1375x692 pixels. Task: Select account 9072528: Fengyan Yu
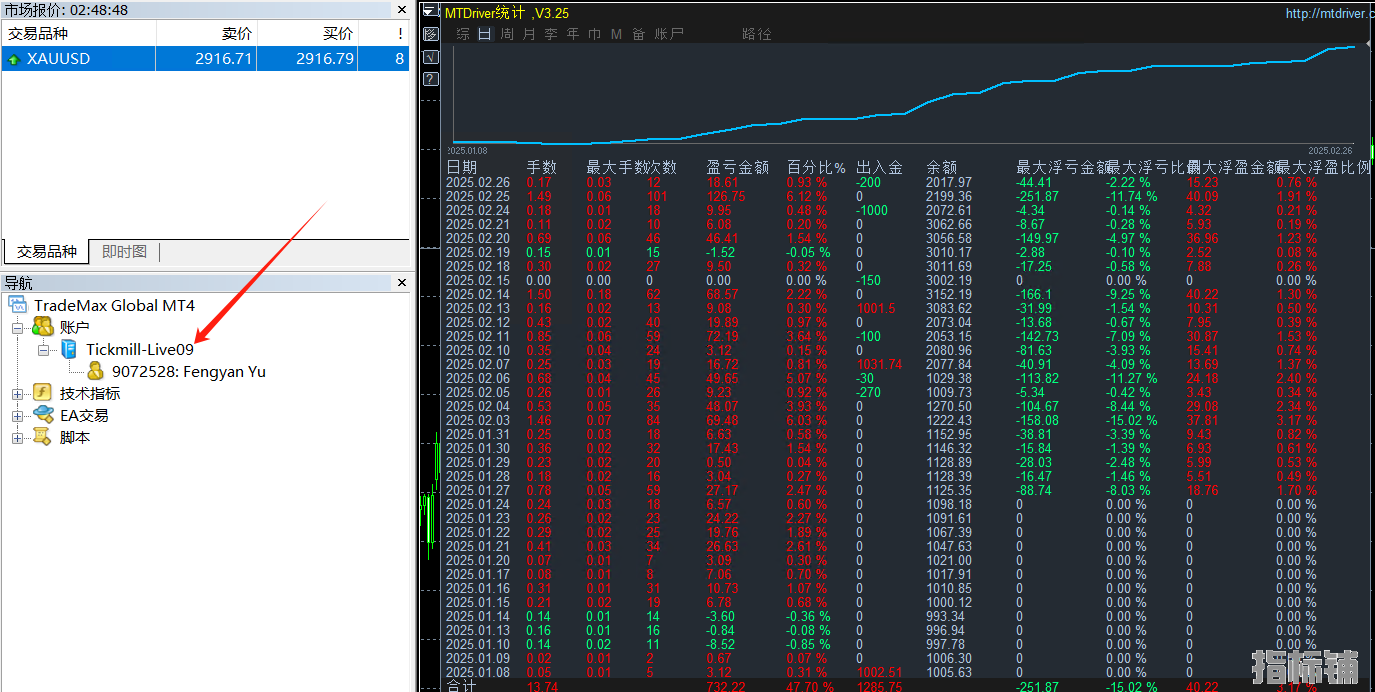click(x=188, y=372)
